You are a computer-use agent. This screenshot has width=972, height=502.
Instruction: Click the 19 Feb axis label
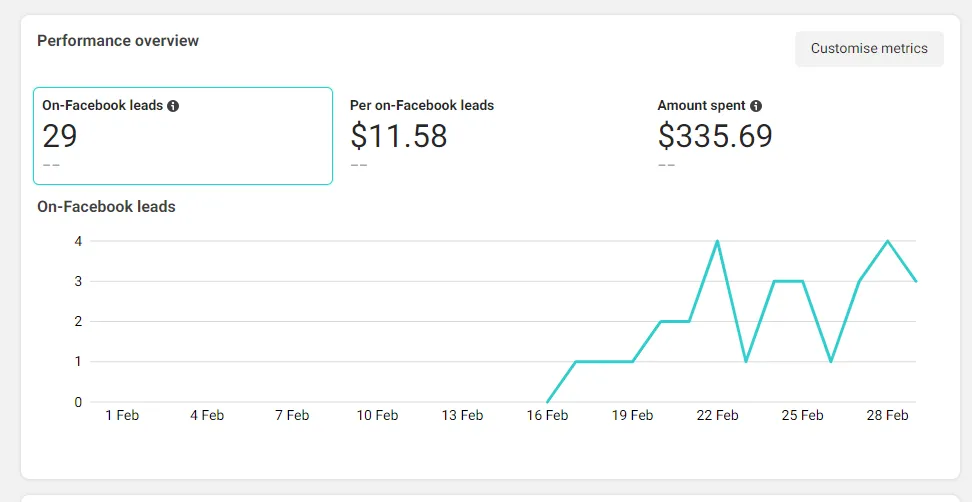(x=633, y=416)
